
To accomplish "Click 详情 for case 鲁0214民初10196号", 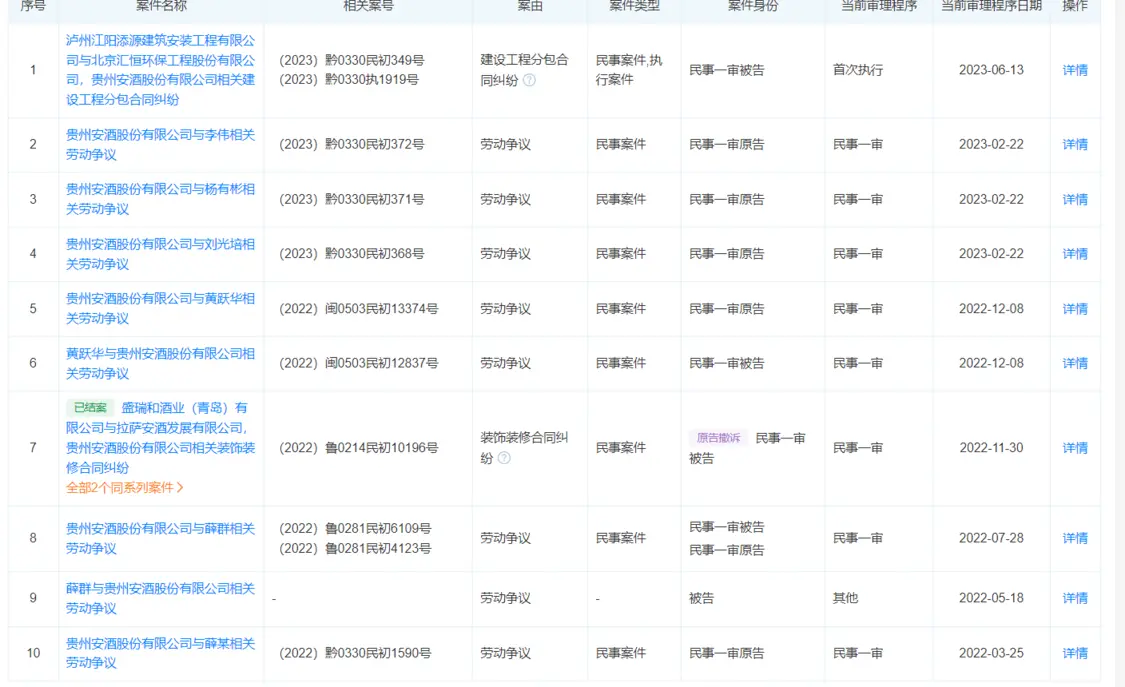I will pyautogui.click(x=1075, y=448).
